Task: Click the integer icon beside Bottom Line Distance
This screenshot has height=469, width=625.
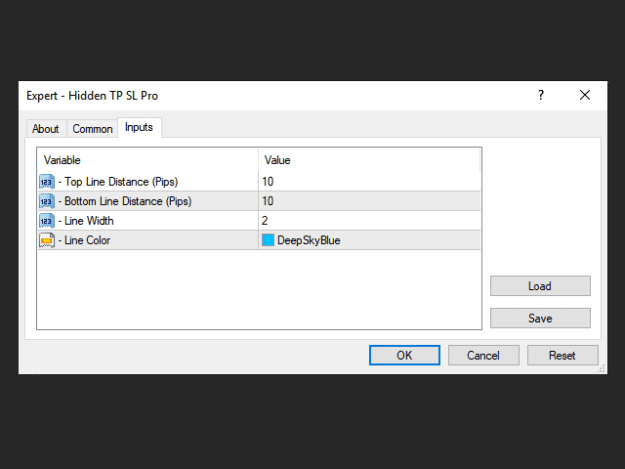Action: (47, 201)
